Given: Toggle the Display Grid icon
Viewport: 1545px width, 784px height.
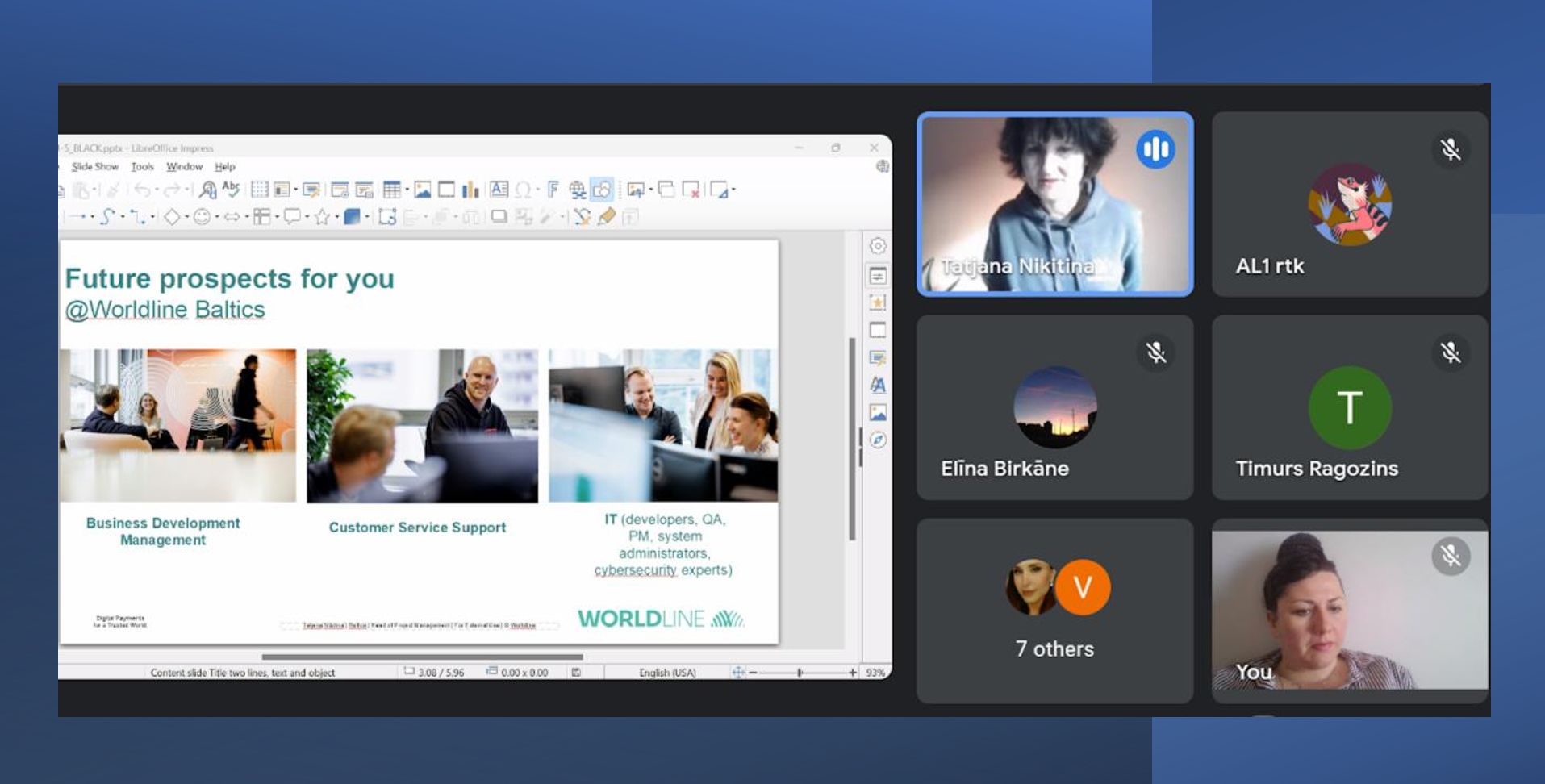Looking at the screenshot, I should click(x=260, y=190).
